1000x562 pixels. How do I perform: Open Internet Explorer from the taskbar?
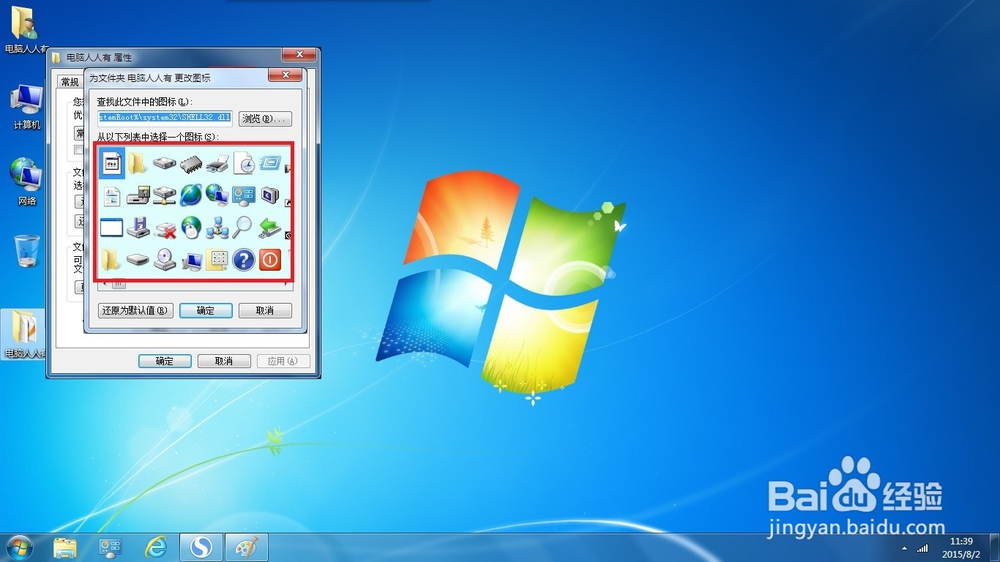pos(156,547)
